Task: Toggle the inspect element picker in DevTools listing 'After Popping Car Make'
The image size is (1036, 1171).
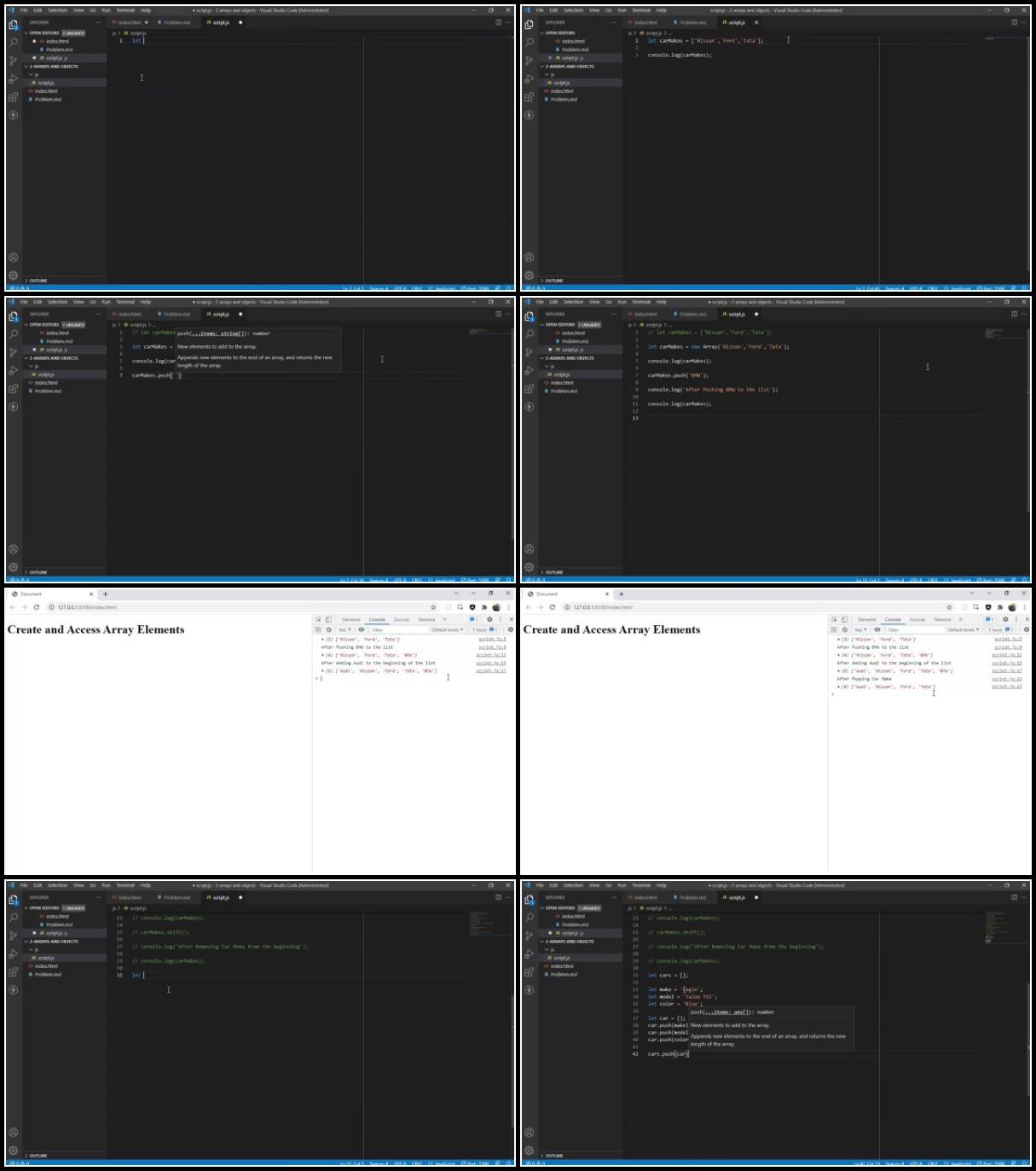Action: pyautogui.click(x=834, y=619)
